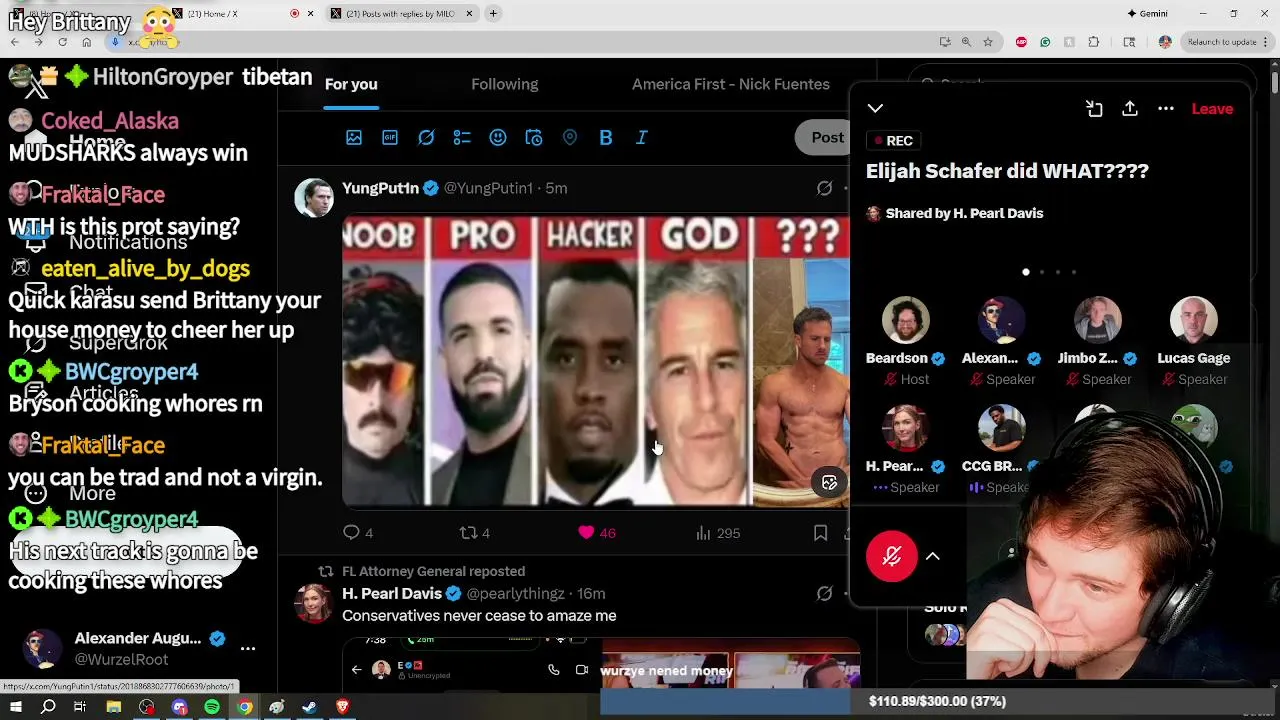Open Chrome extensions puzzle icon
1280x720 pixels.
coord(1093,42)
